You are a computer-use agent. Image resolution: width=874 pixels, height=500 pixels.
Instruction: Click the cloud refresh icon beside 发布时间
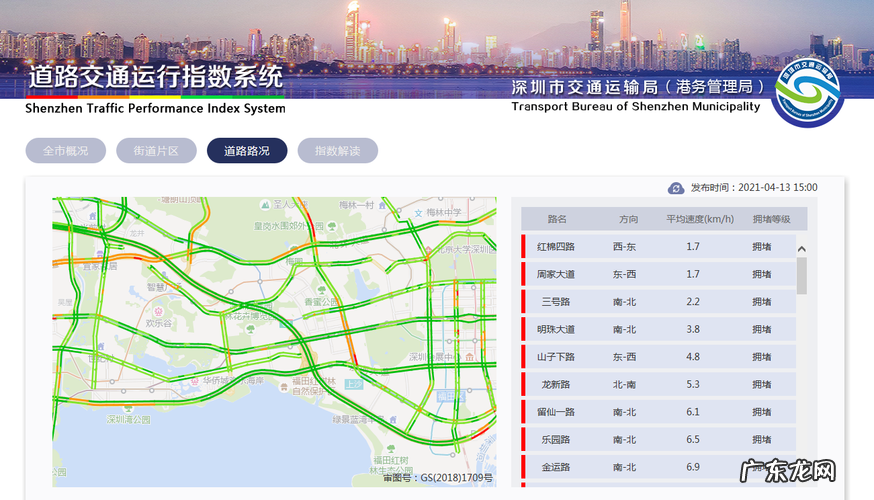click(x=676, y=188)
